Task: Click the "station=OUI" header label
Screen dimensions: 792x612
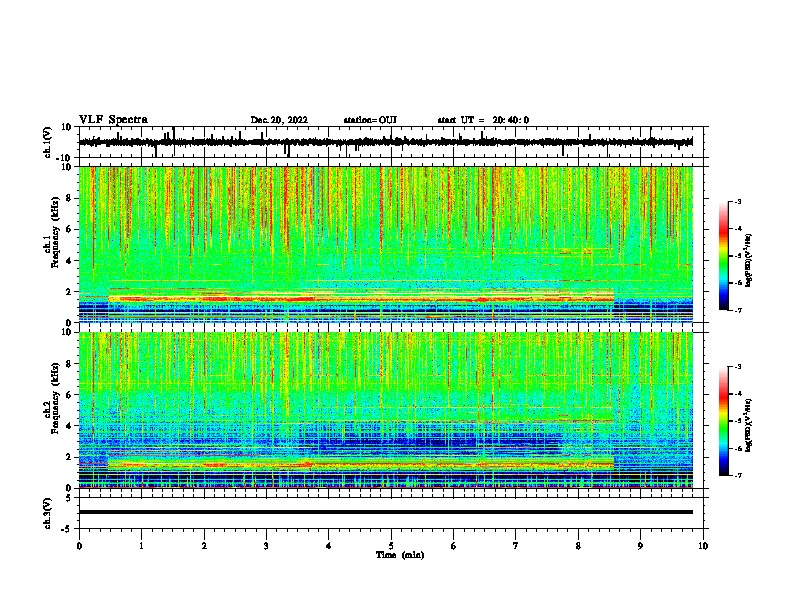Action: 370,120
